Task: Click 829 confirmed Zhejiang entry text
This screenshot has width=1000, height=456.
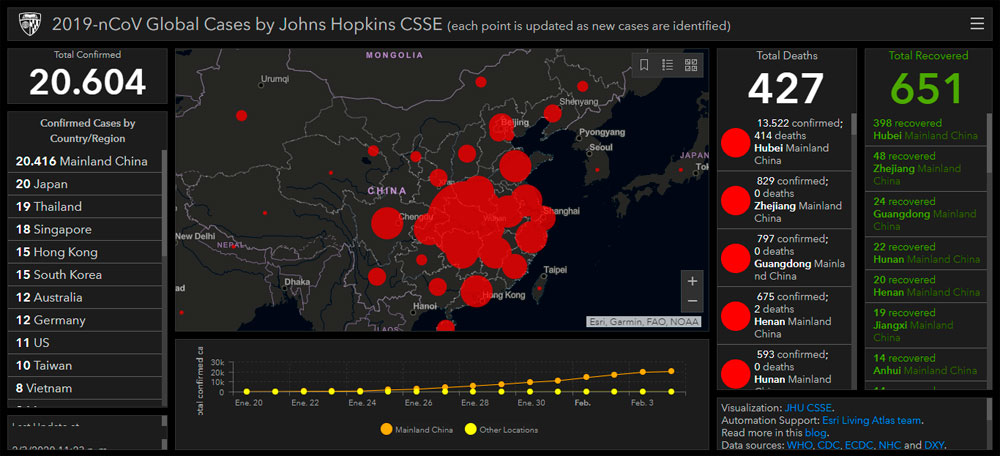Action: [x=800, y=200]
